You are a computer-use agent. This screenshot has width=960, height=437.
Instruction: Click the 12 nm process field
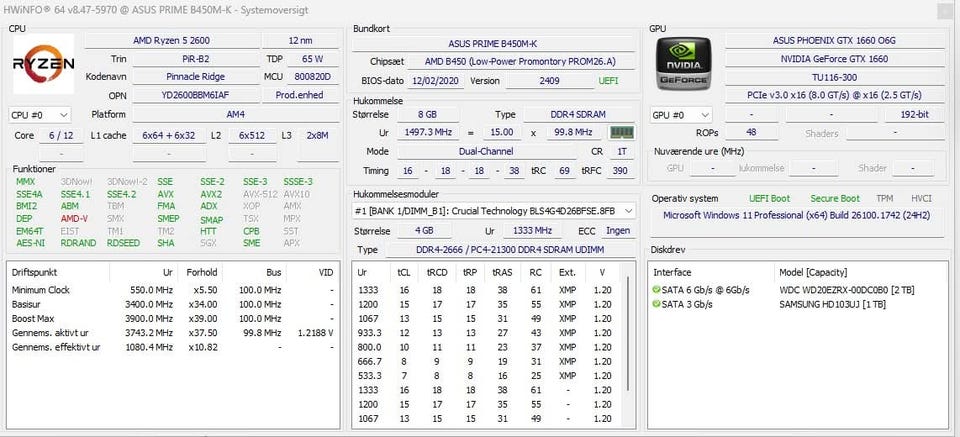click(300, 40)
